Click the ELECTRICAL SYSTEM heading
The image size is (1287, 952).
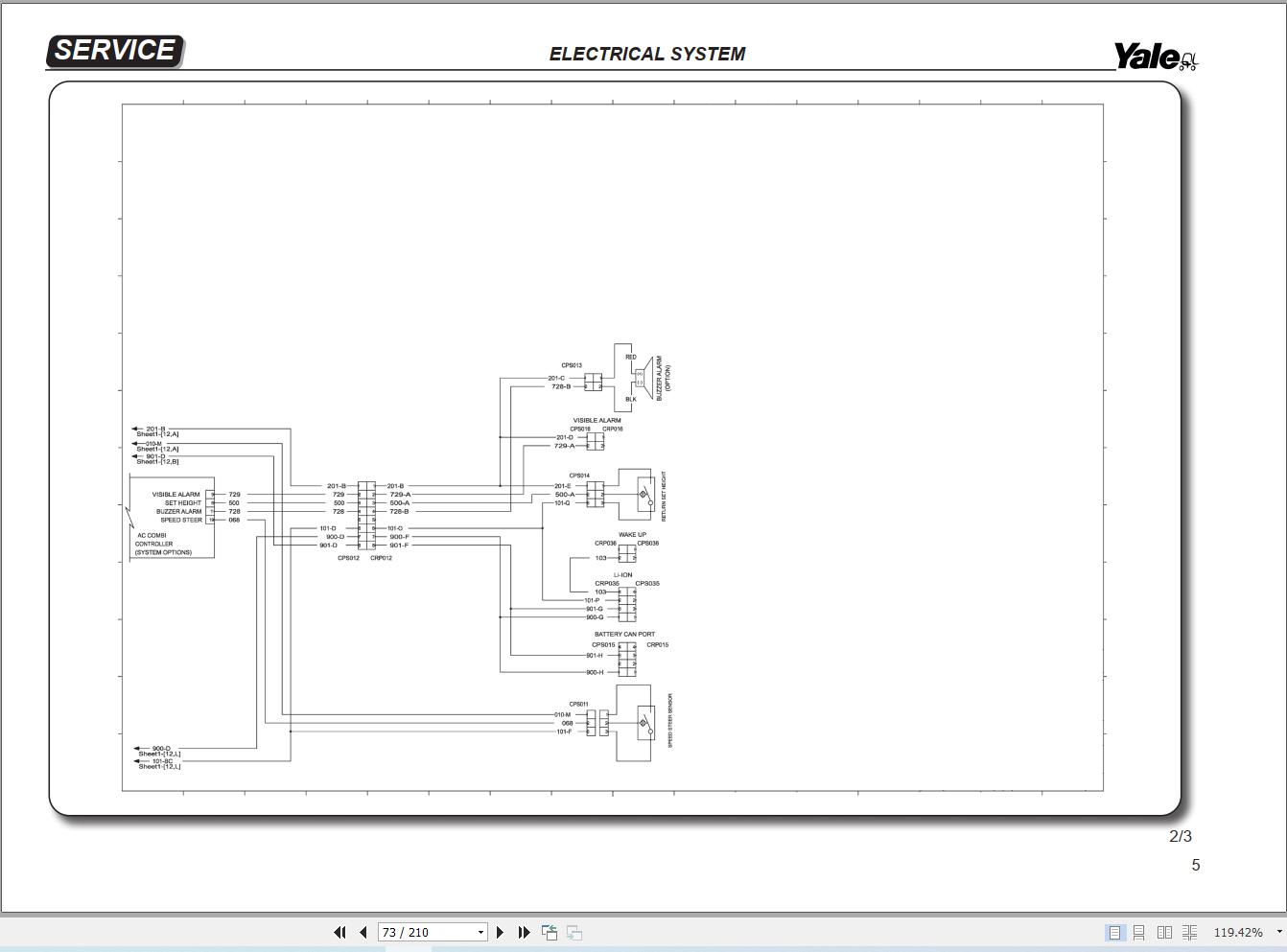(x=646, y=55)
